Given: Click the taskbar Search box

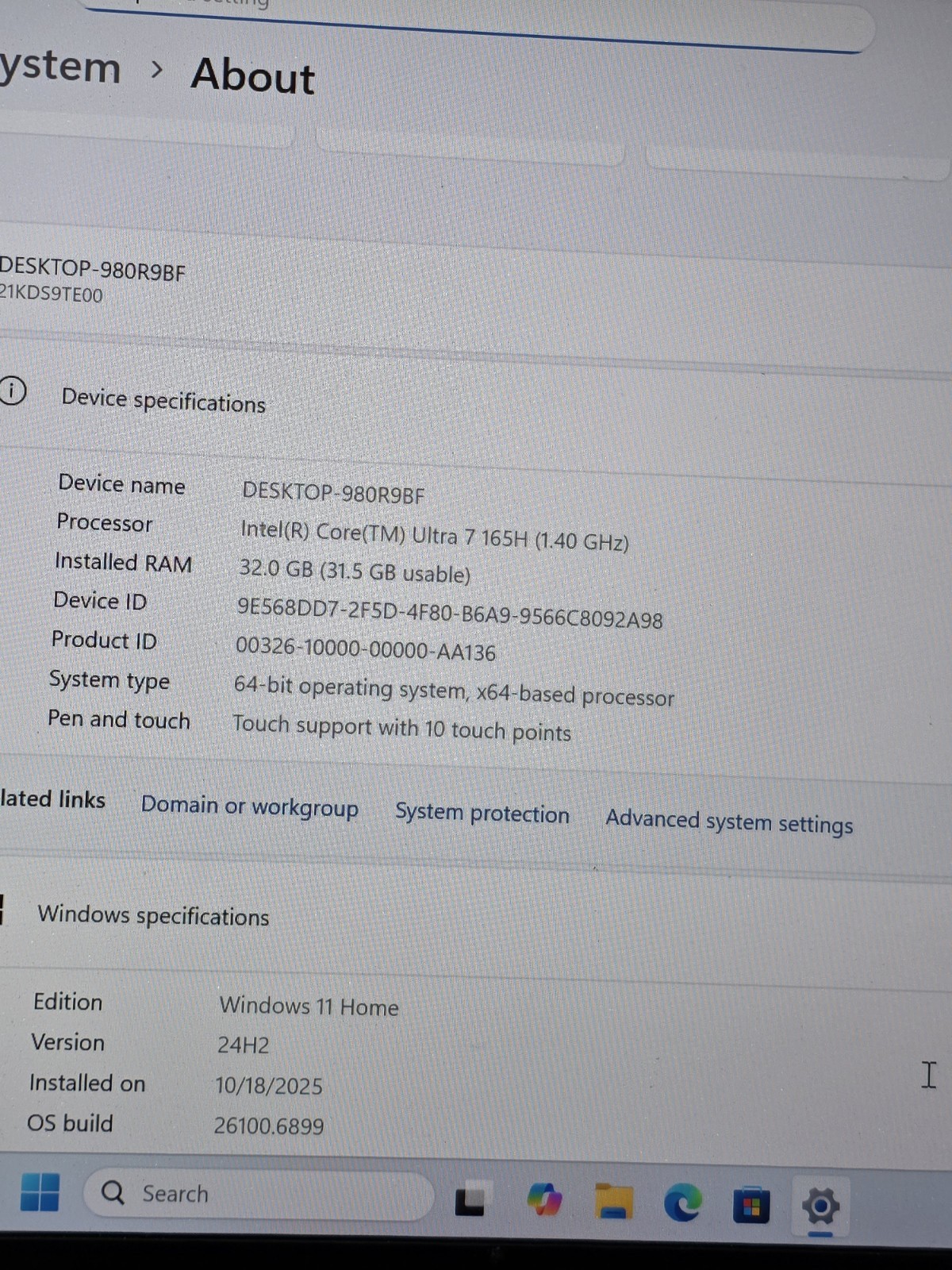Looking at the screenshot, I should [x=259, y=1195].
